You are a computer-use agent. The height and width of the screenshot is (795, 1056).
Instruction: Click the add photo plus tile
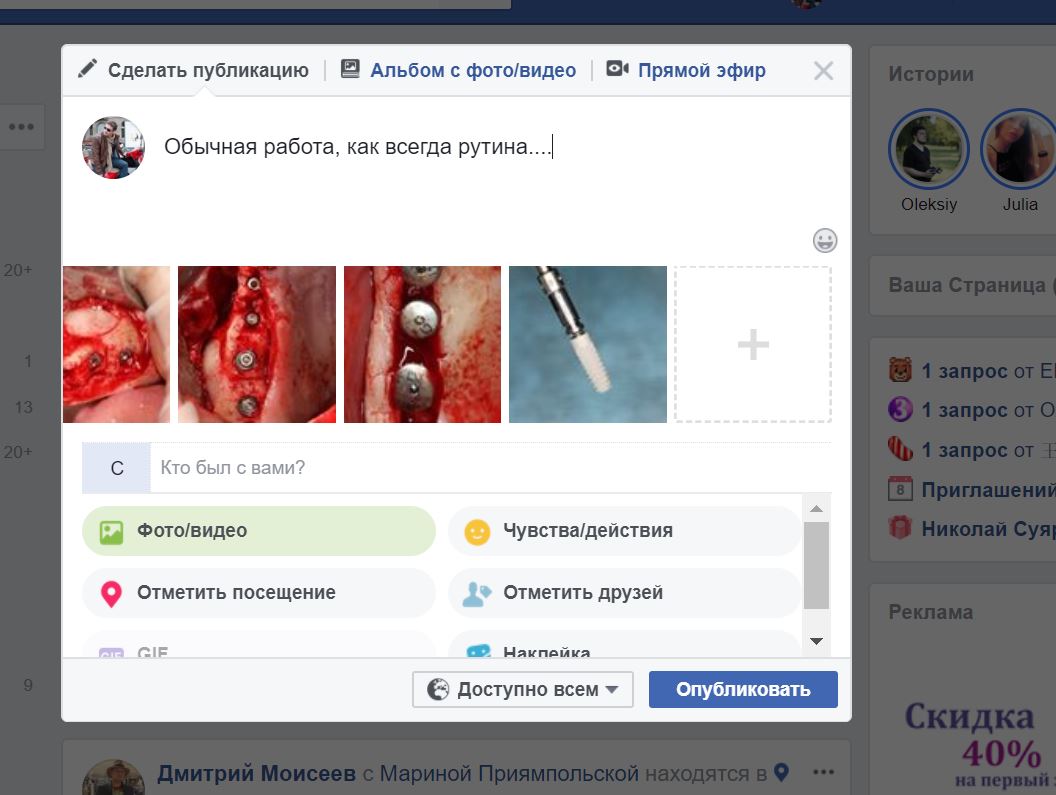tap(752, 345)
